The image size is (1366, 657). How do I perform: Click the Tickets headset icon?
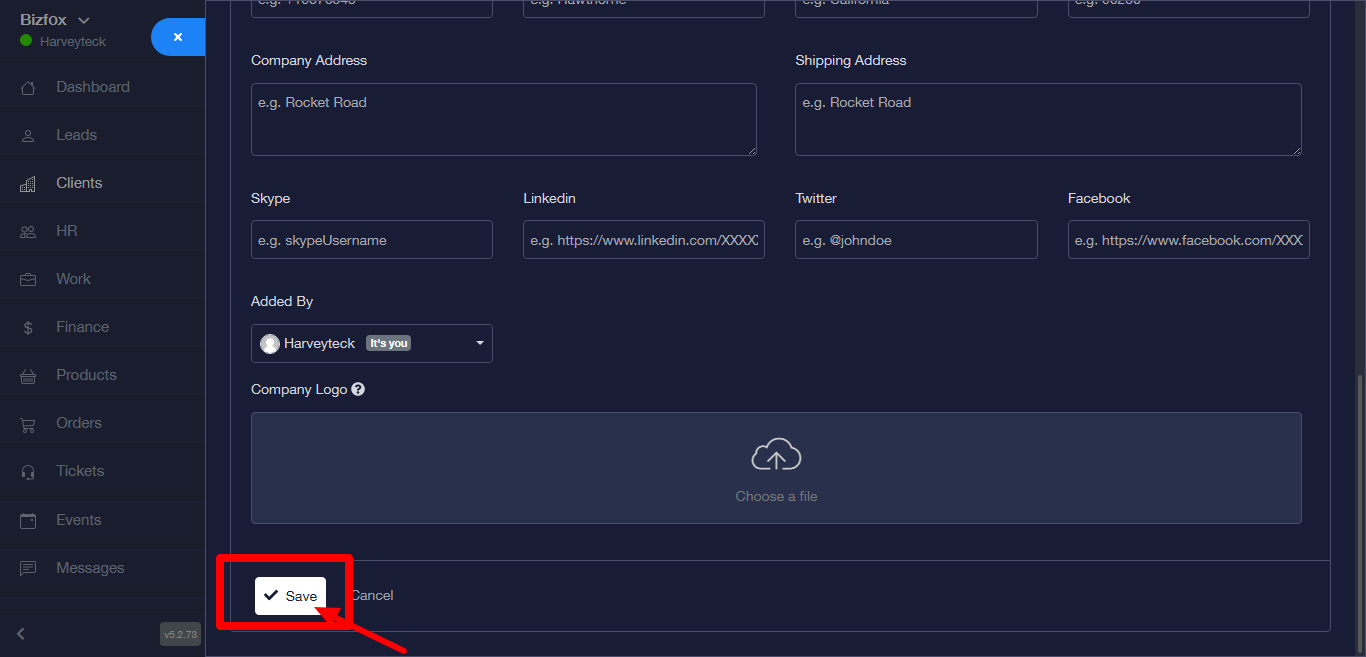tap(28, 472)
